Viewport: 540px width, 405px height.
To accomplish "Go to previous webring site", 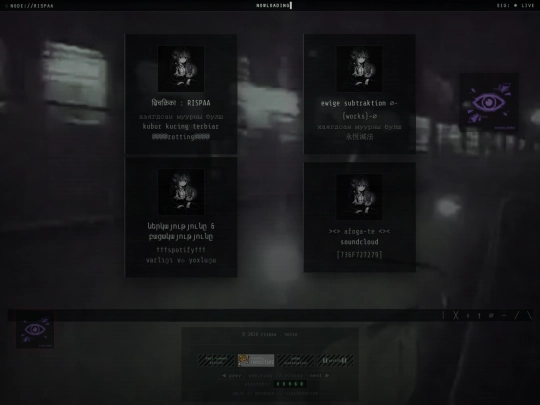I will [231, 375].
